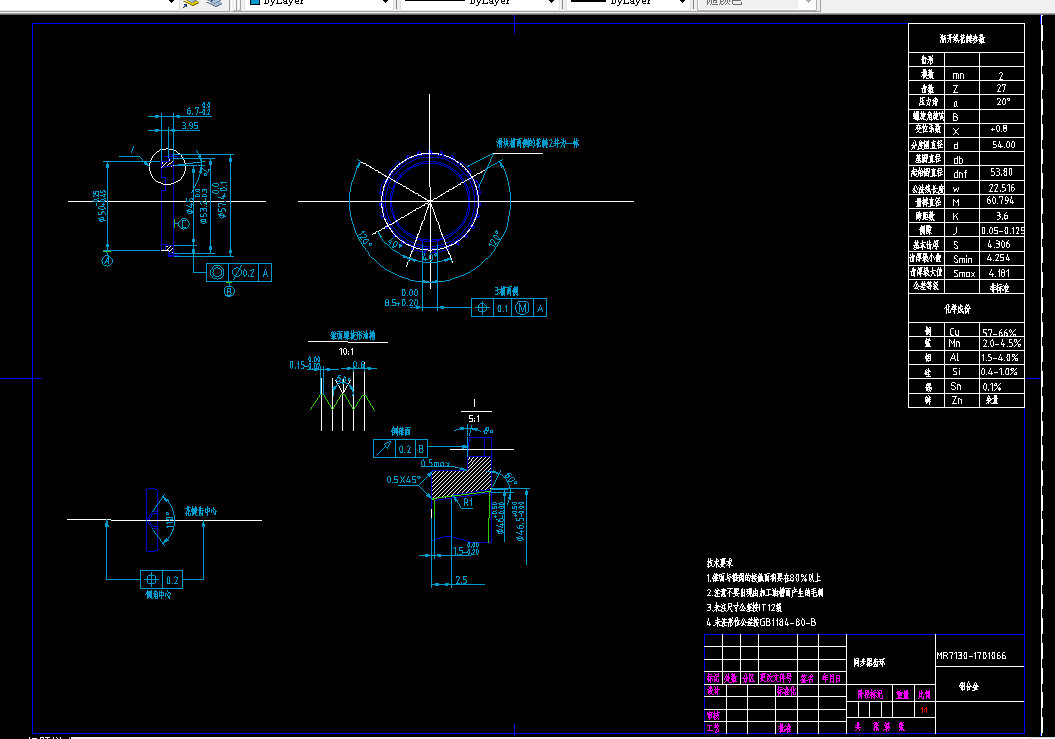
Task: Select the 10:1 detail scale label
Action: (347, 351)
